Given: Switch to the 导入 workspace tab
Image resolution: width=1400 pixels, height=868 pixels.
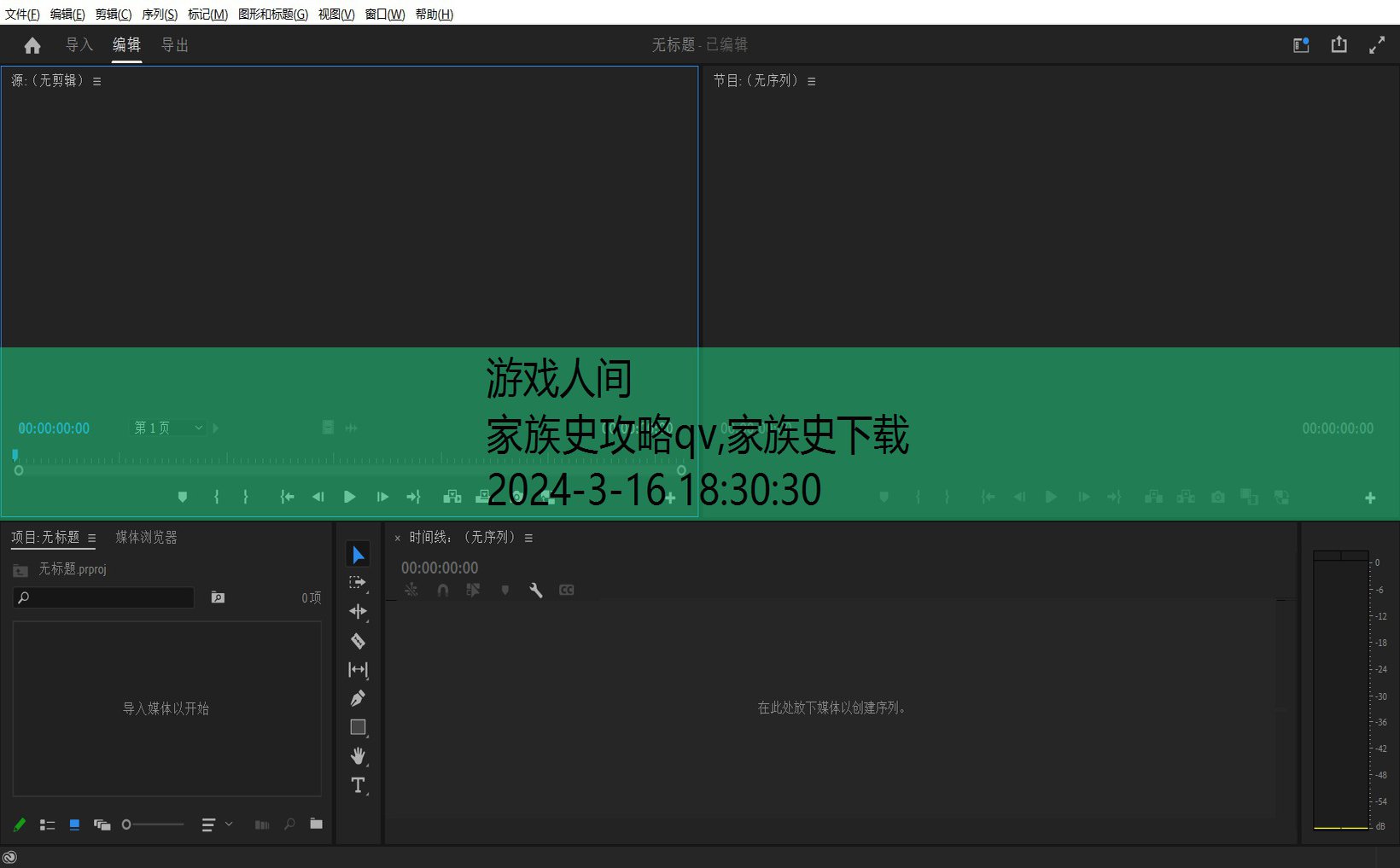Looking at the screenshot, I should pos(79,45).
